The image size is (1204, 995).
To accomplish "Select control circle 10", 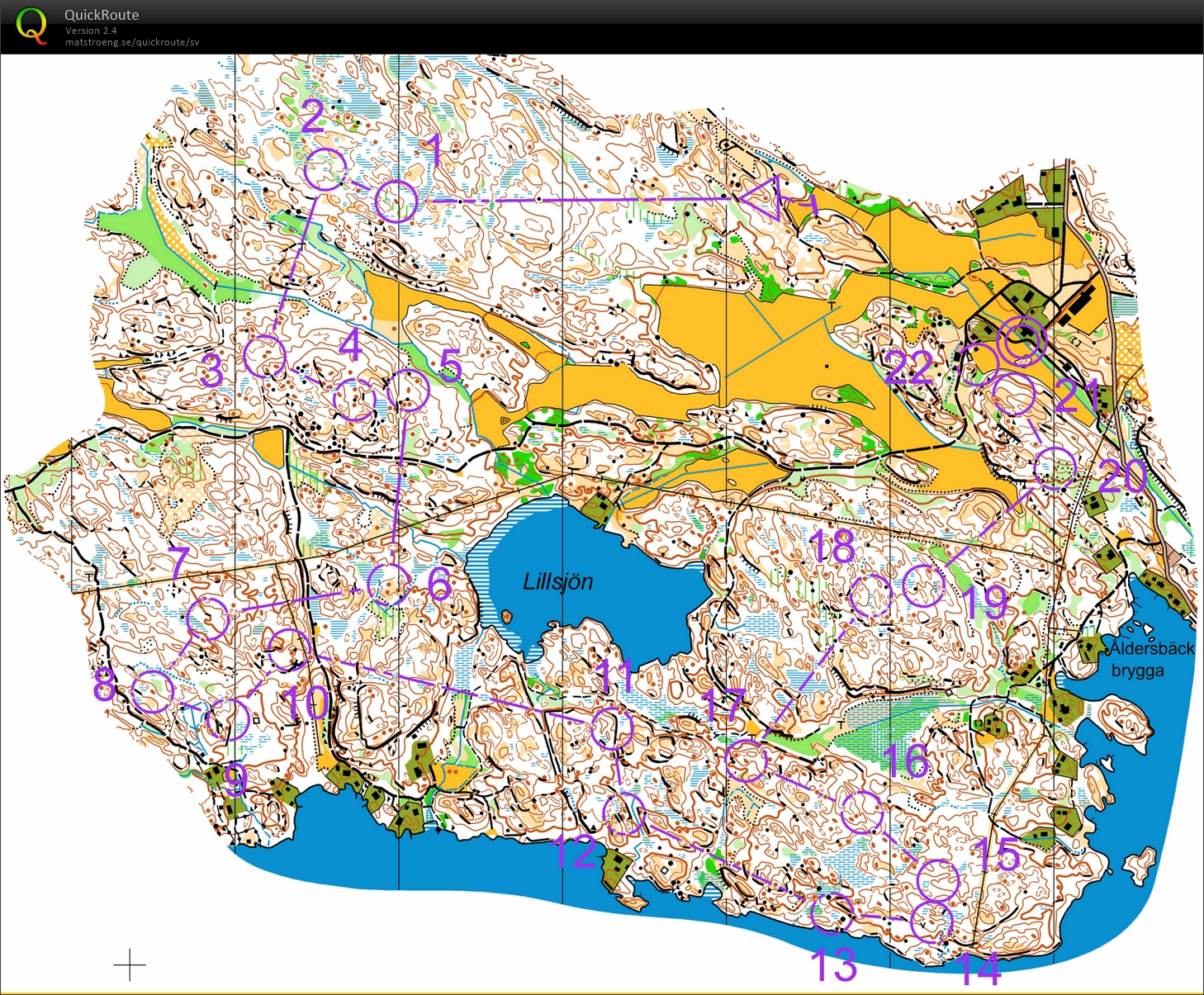I will tap(288, 649).
